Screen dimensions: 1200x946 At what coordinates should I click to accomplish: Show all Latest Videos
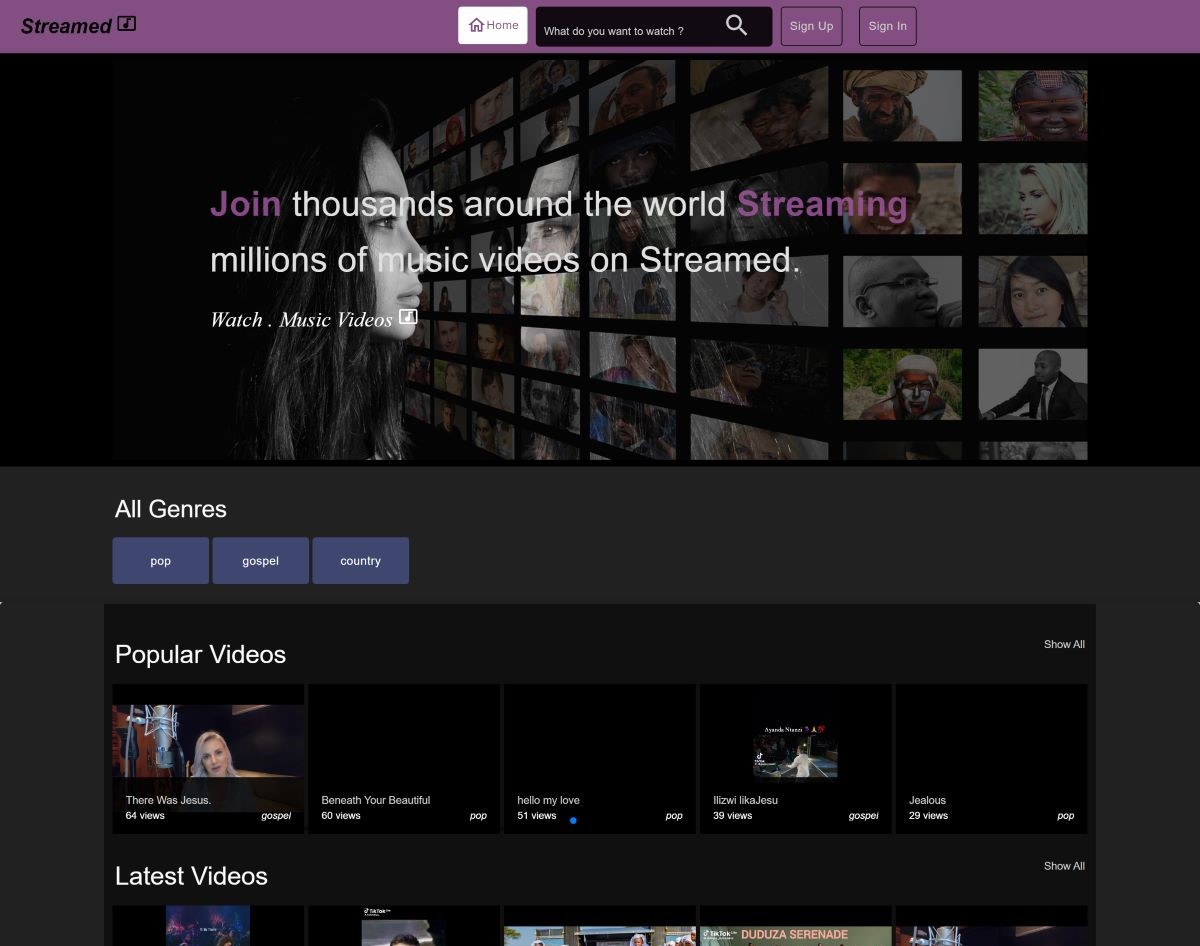click(1064, 866)
